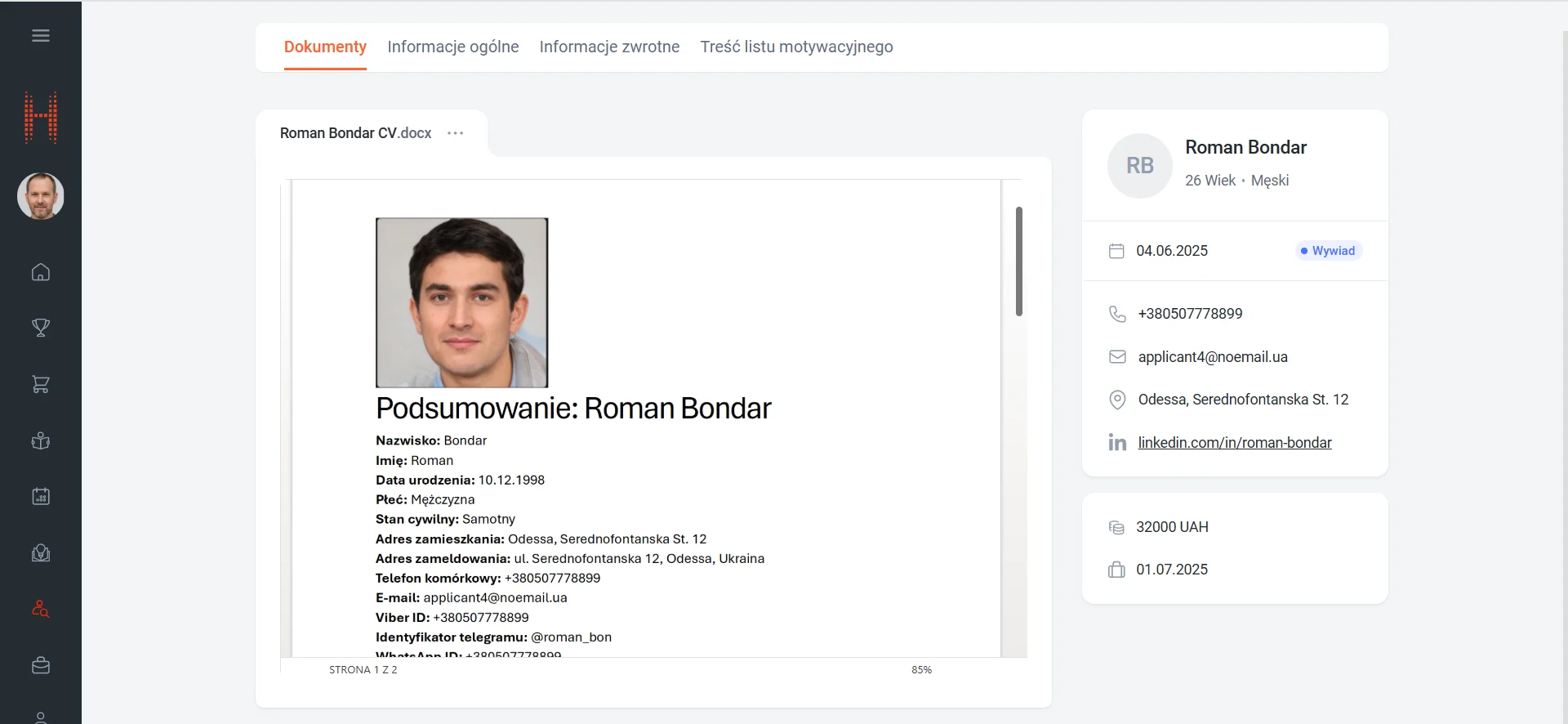Open the shopping cart sidebar icon
Viewport: 1568px width, 724px height.
(41, 384)
